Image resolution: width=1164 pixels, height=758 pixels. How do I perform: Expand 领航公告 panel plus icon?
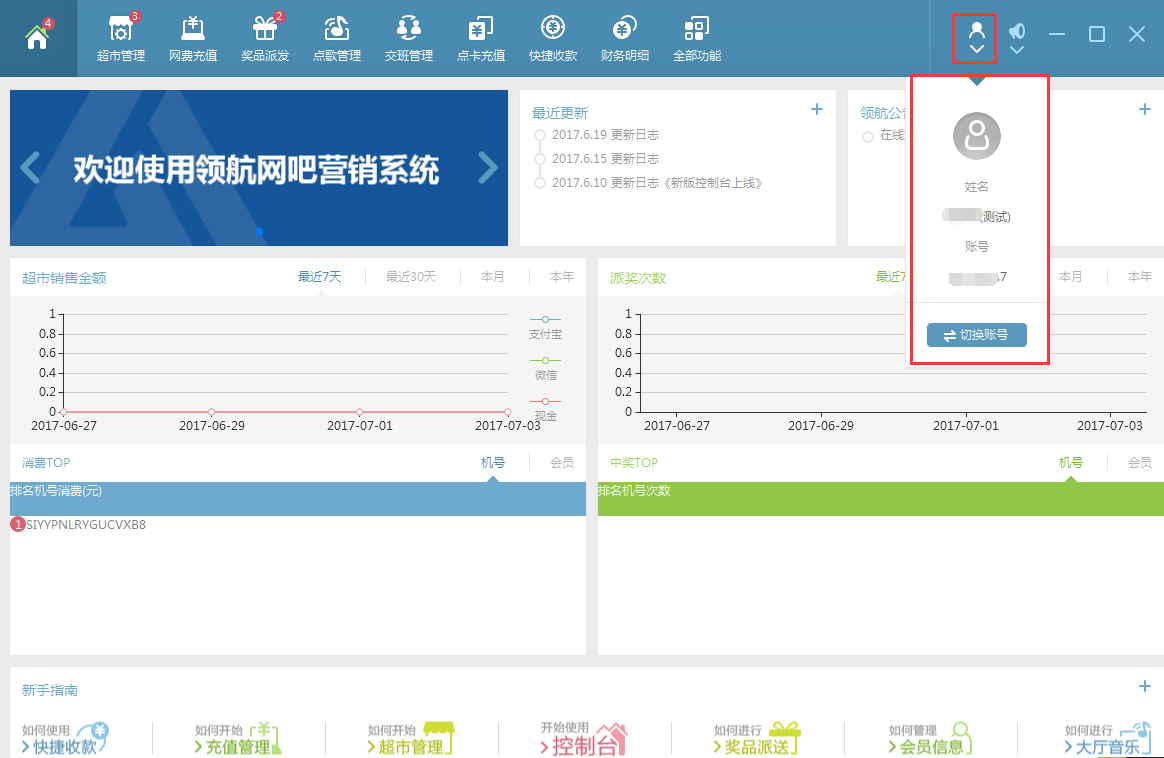1145,109
